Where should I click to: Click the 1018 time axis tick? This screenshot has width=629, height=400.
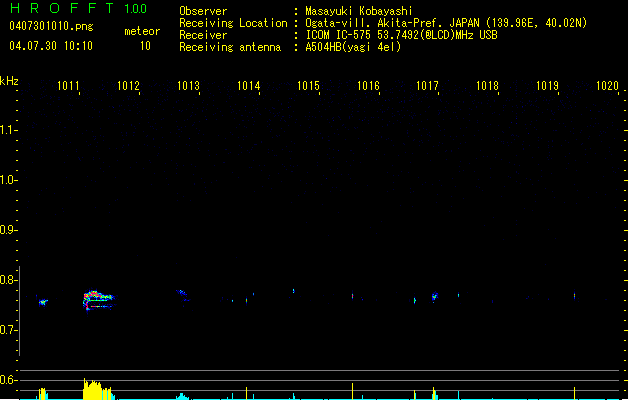487,86
